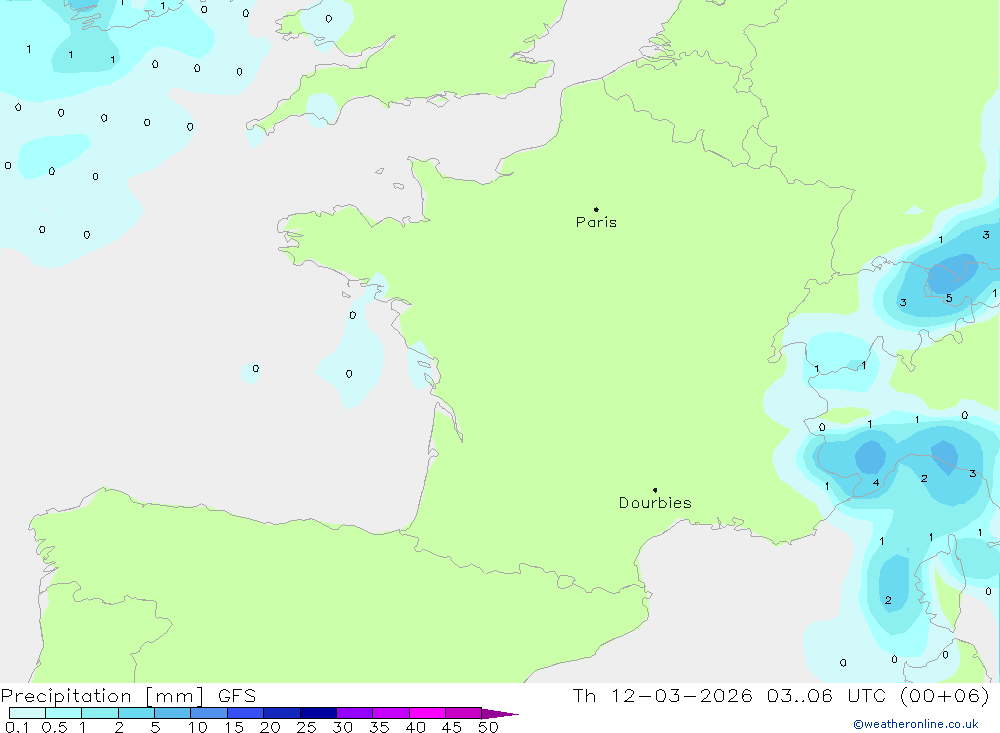
Task: Click the '20' legend scale label
Action: tap(270, 727)
